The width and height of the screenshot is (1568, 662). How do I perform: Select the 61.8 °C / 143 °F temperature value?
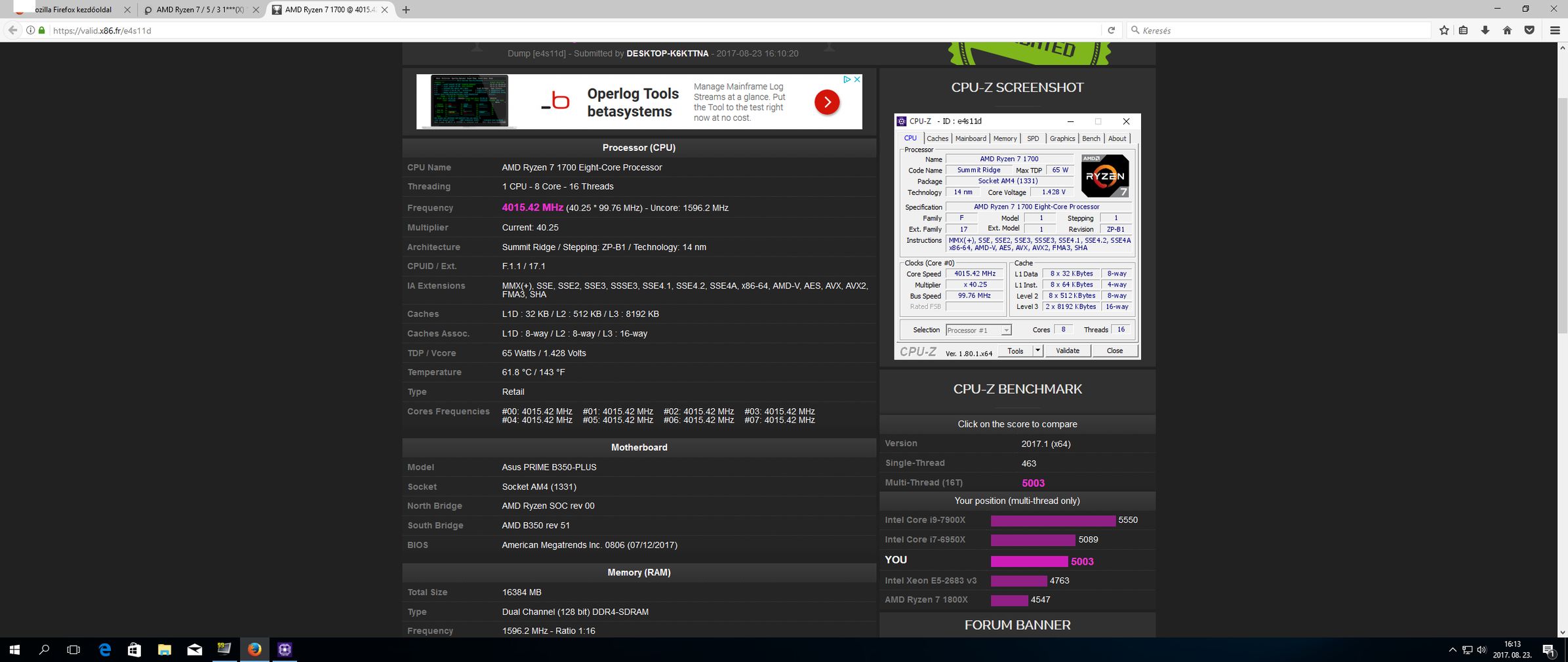(x=533, y=372)
